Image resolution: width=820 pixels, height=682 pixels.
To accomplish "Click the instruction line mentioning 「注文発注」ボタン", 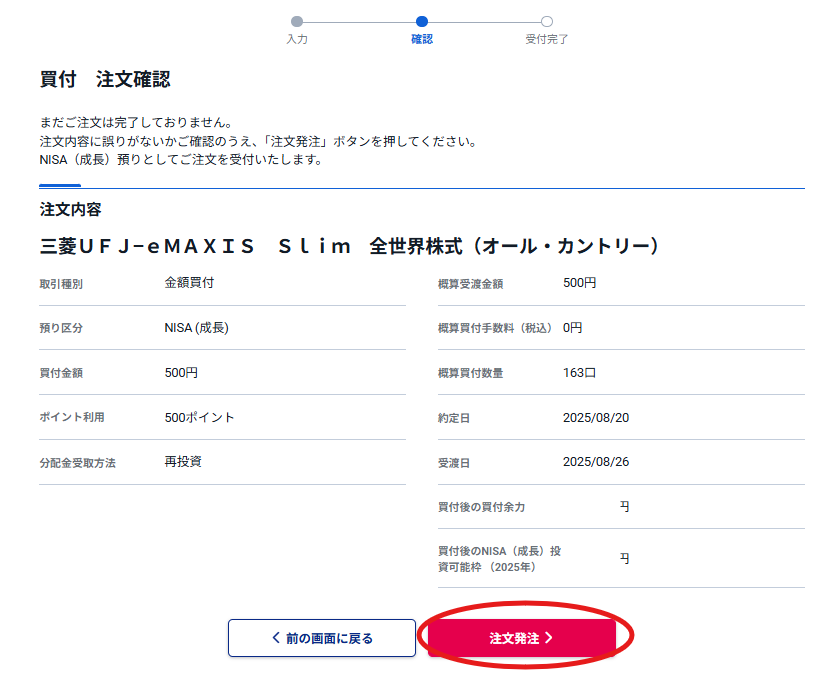I will coord(258,141).
